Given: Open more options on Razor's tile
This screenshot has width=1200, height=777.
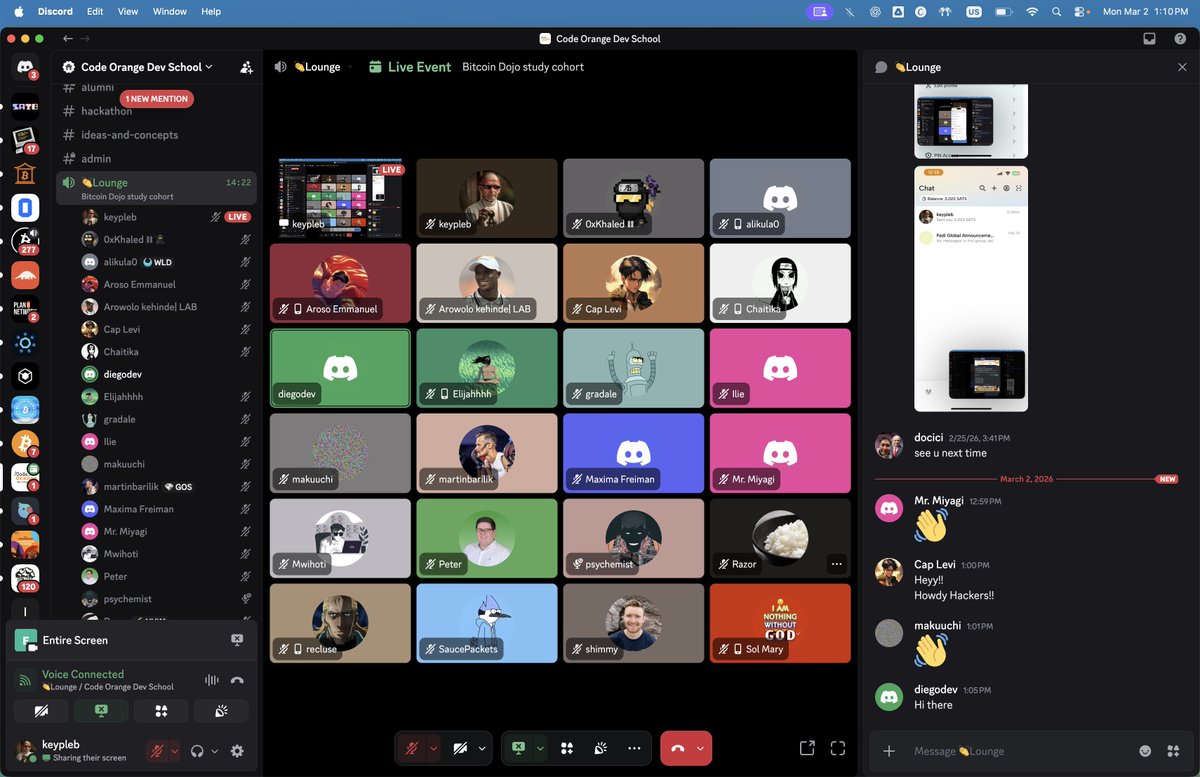Looking at the screenshot, I should click(x=837, y=564).
